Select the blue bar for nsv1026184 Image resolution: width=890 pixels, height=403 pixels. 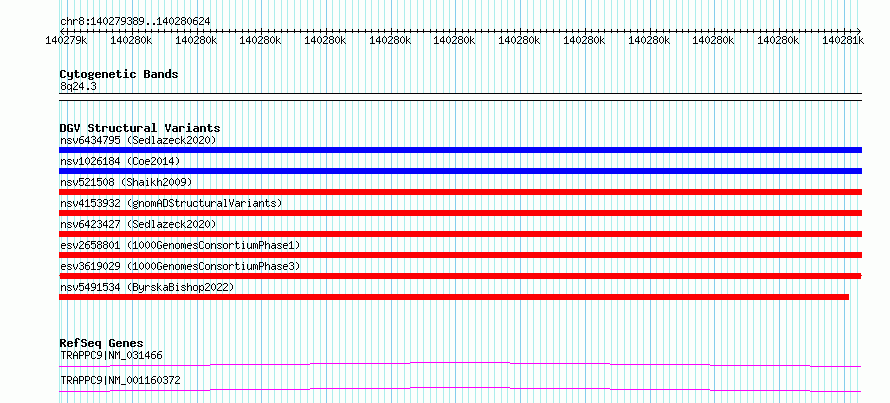pyautogui.click(x=460, y=171)
